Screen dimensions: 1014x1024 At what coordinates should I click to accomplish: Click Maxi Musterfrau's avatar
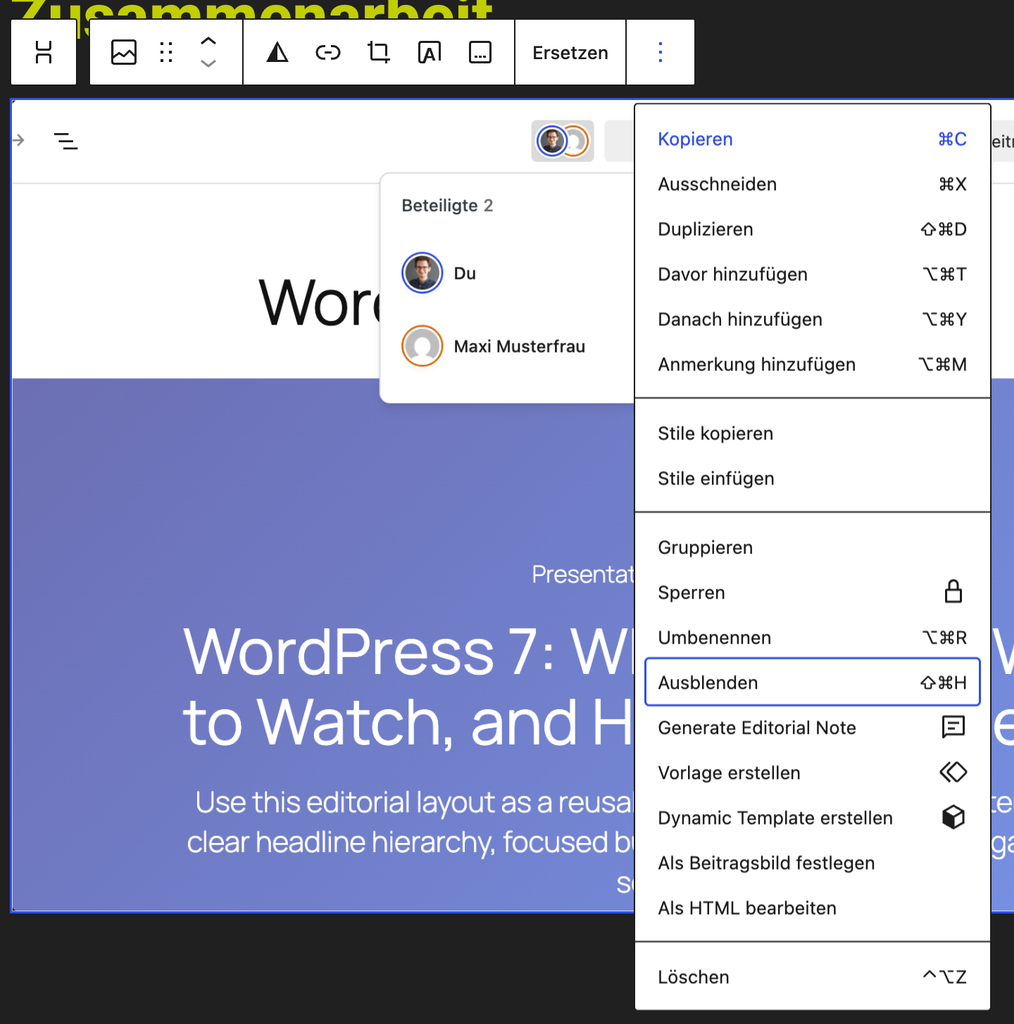(x=422, y=346)
